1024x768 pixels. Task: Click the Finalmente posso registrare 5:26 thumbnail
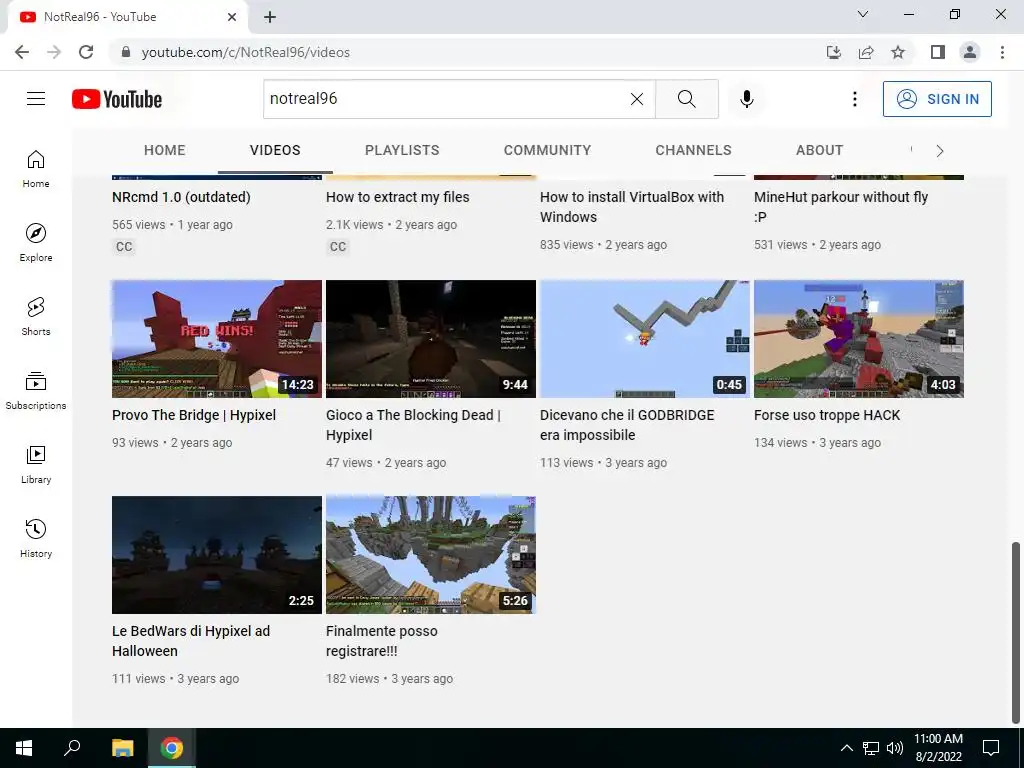[431, 555]
